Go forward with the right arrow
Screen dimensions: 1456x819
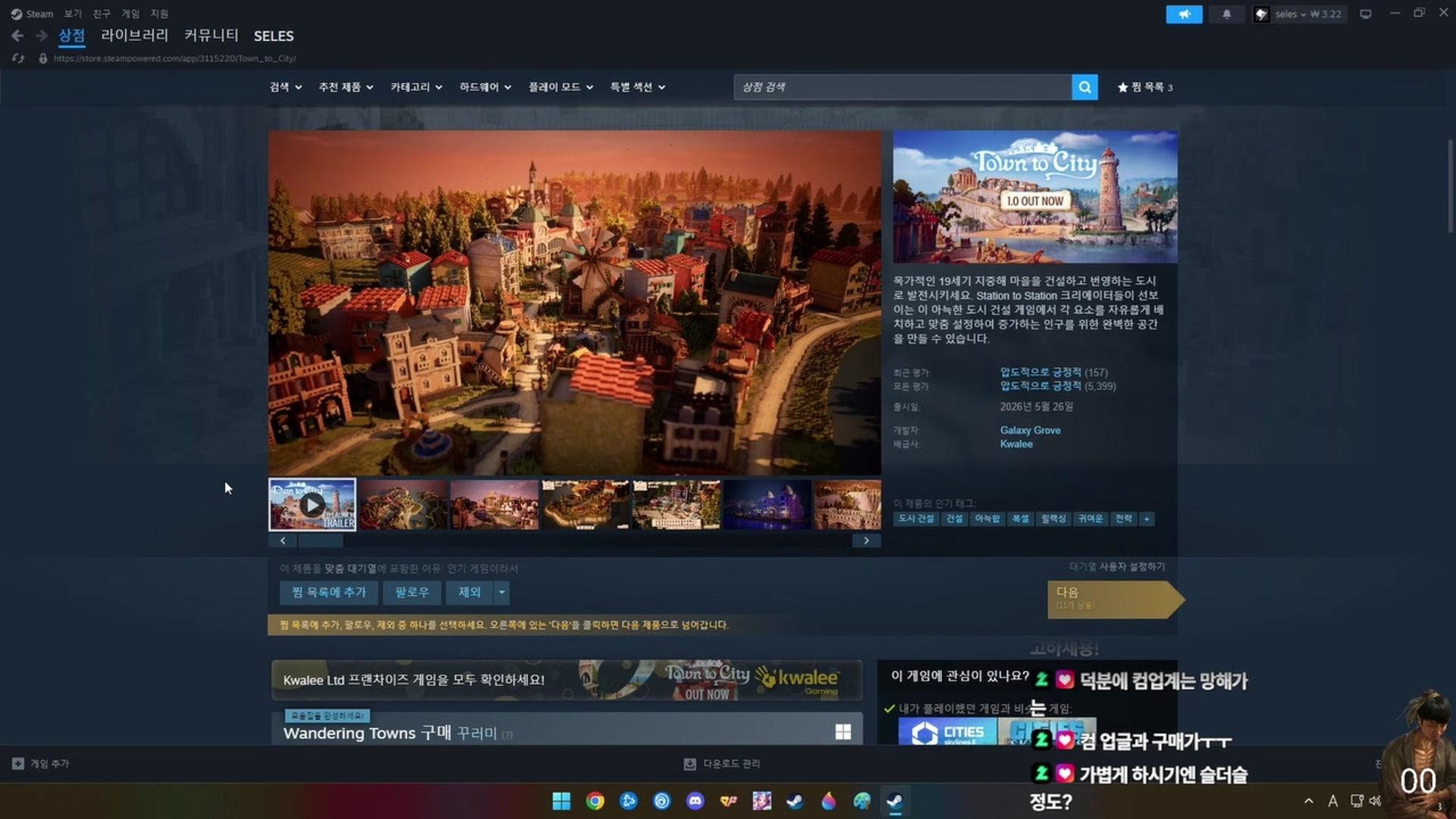click(x=42, y=36)
